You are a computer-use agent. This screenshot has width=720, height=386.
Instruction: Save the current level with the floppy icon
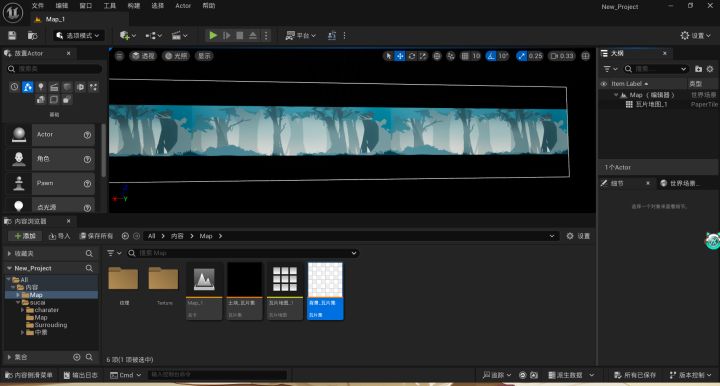(12, 35)
